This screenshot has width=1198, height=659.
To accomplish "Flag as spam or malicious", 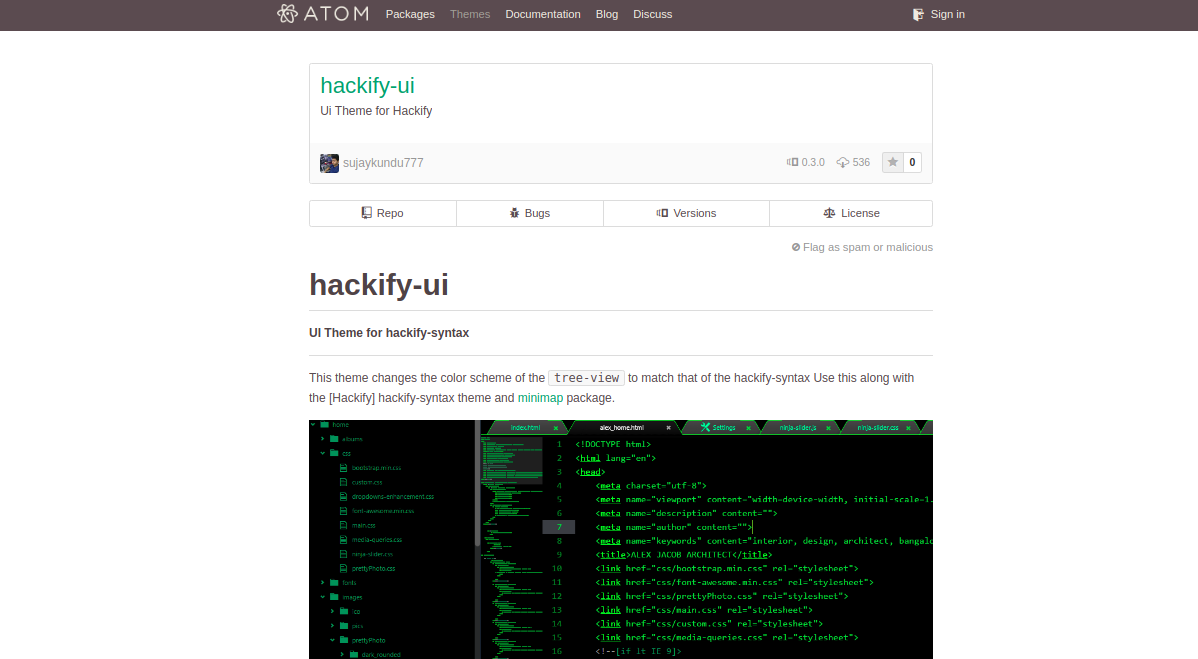I will click(x=862, y=247).
